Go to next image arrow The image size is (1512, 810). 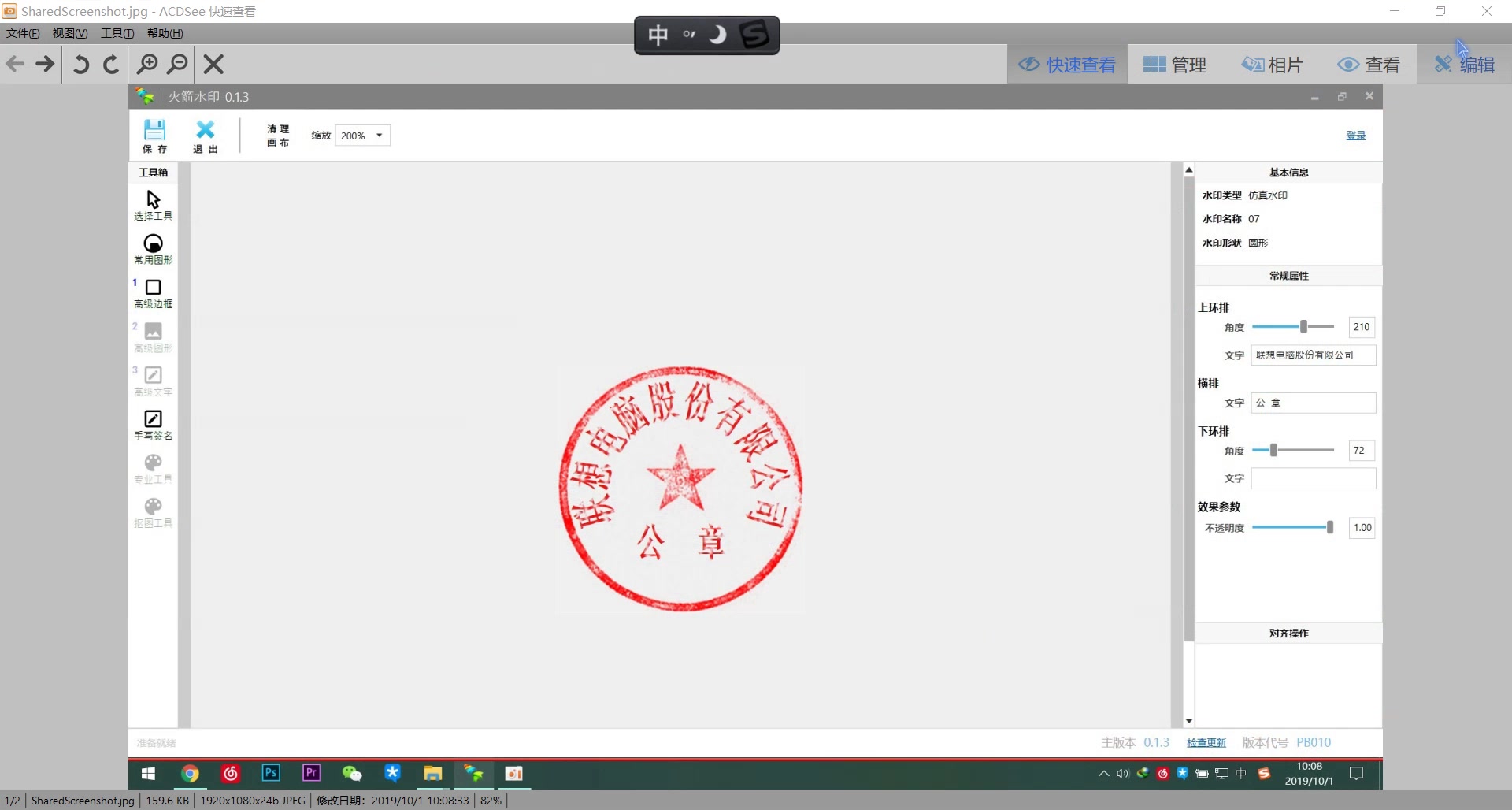pyautogui.click(x=46, y=64)
